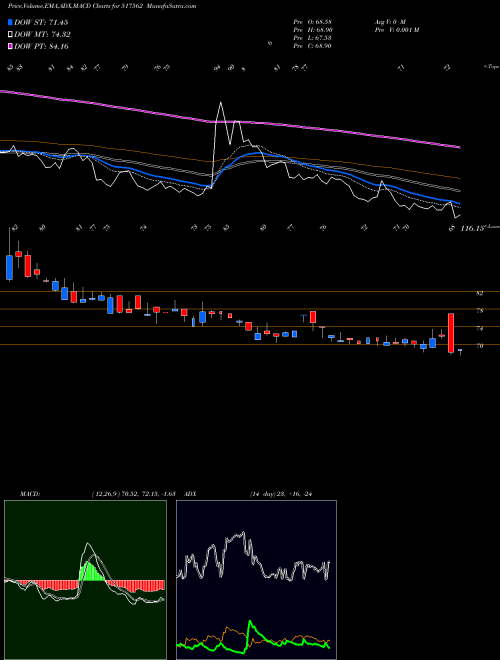Click the 'MACD:' panel title
This screenshot has height=660, width=500.
click(x=30, y=494)
